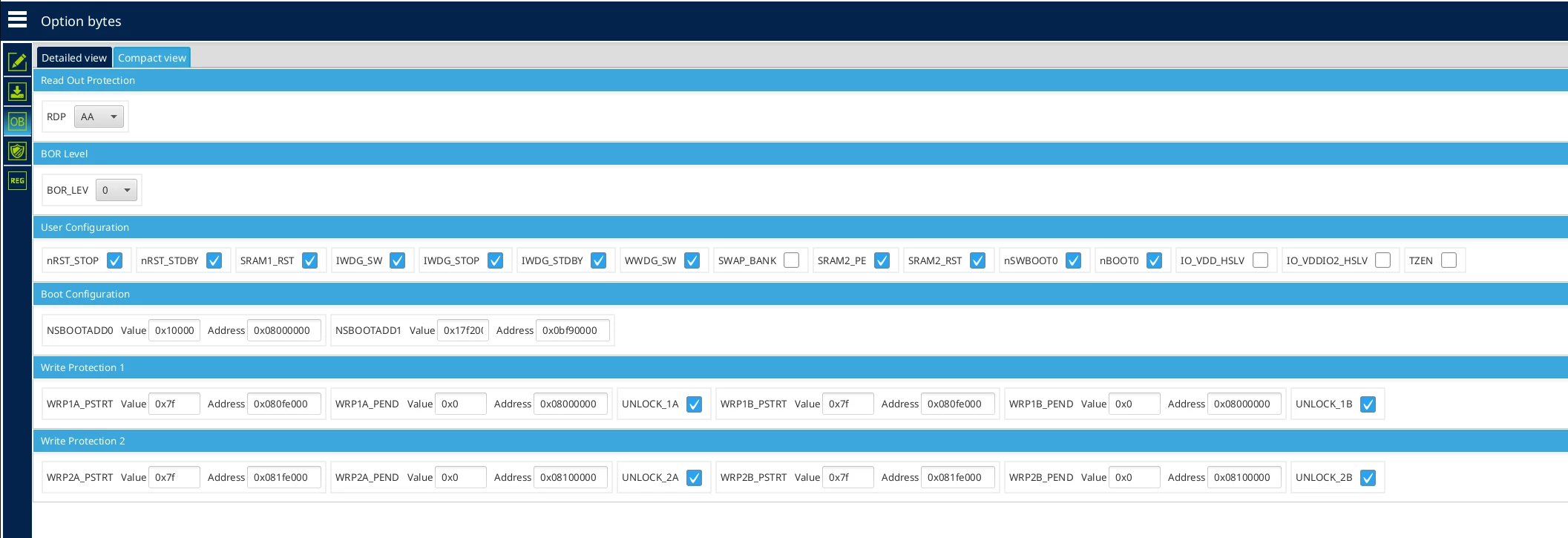This screenshot has width=1568, height=538.
Task: Click WRP1A_PEND Address field
Action: click(x=571, y=404)
